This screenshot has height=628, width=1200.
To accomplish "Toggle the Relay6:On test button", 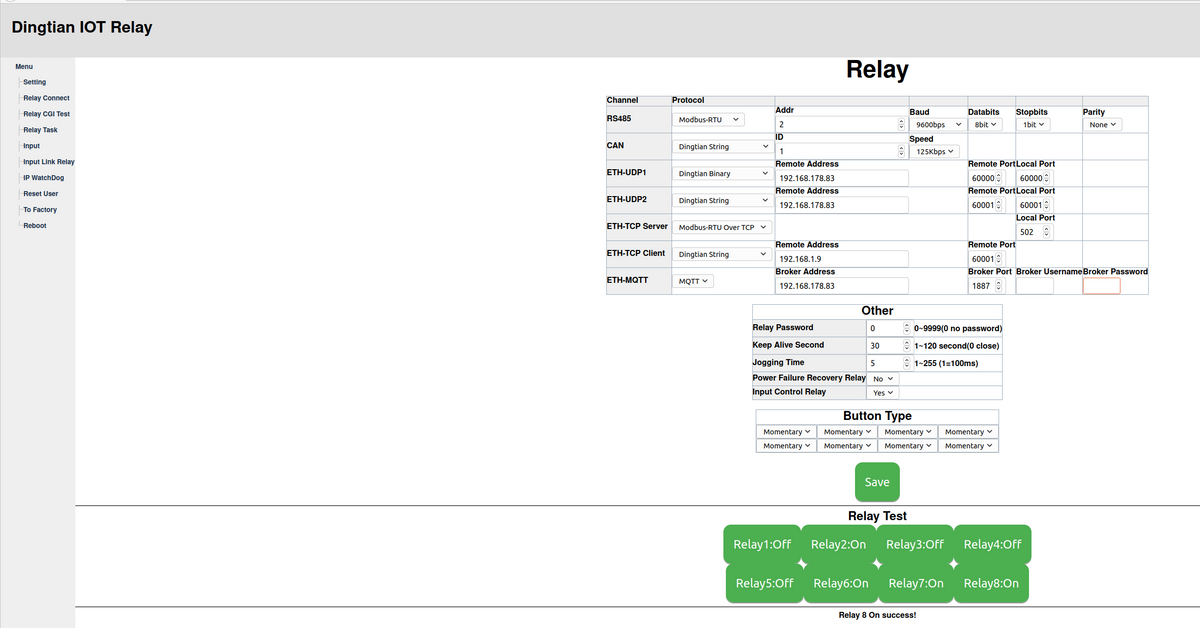I will click(x=841, y=583).
